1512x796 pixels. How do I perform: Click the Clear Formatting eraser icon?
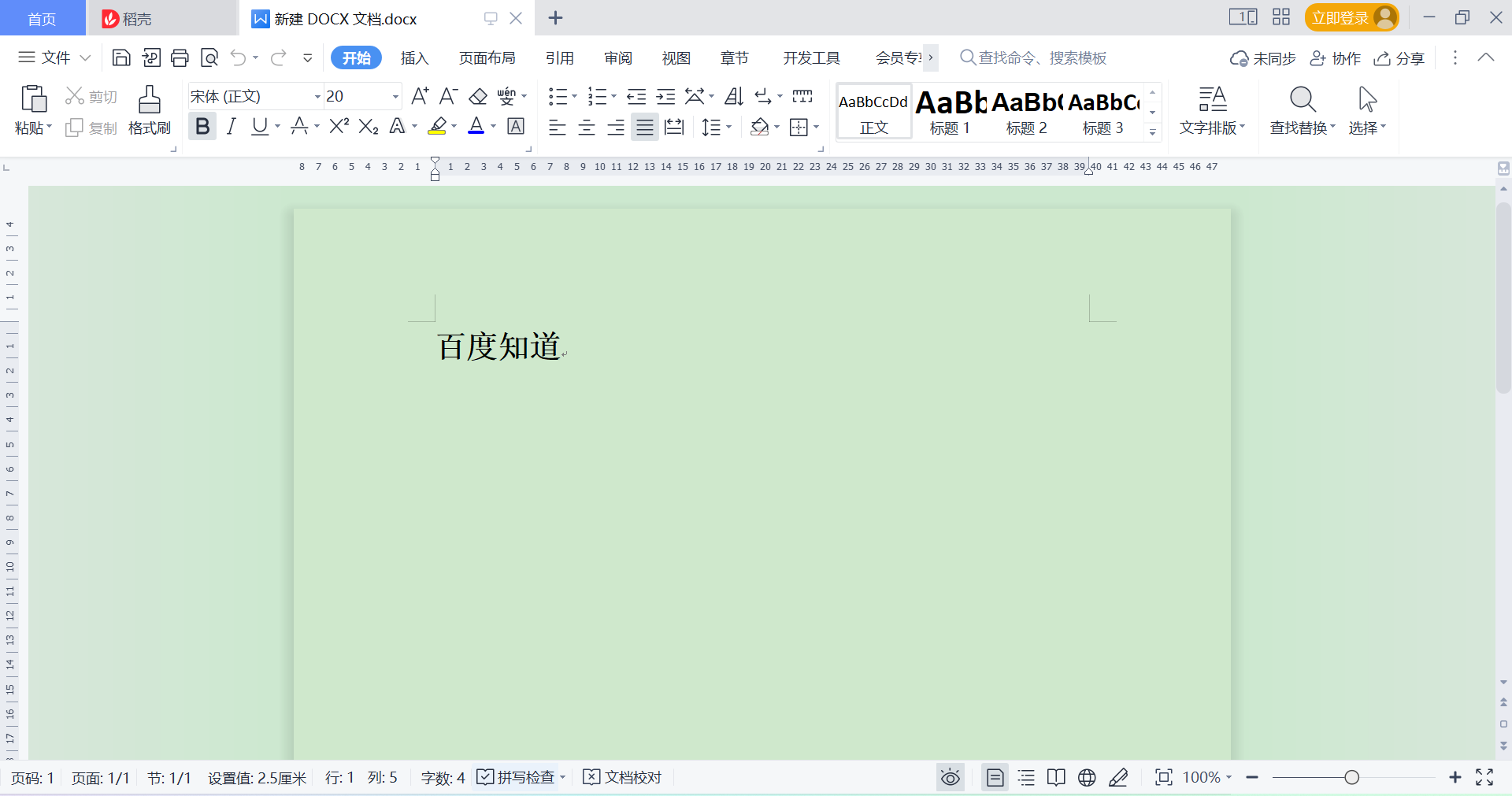coord(478,96)
